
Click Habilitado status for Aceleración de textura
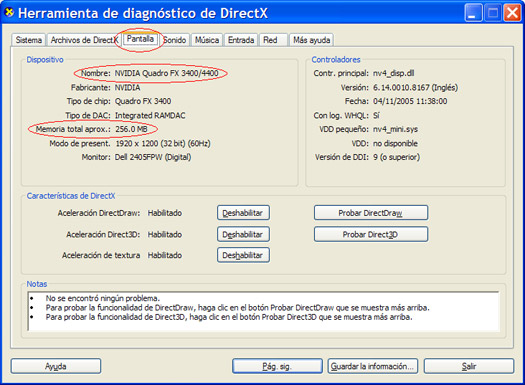click(165, 255)
